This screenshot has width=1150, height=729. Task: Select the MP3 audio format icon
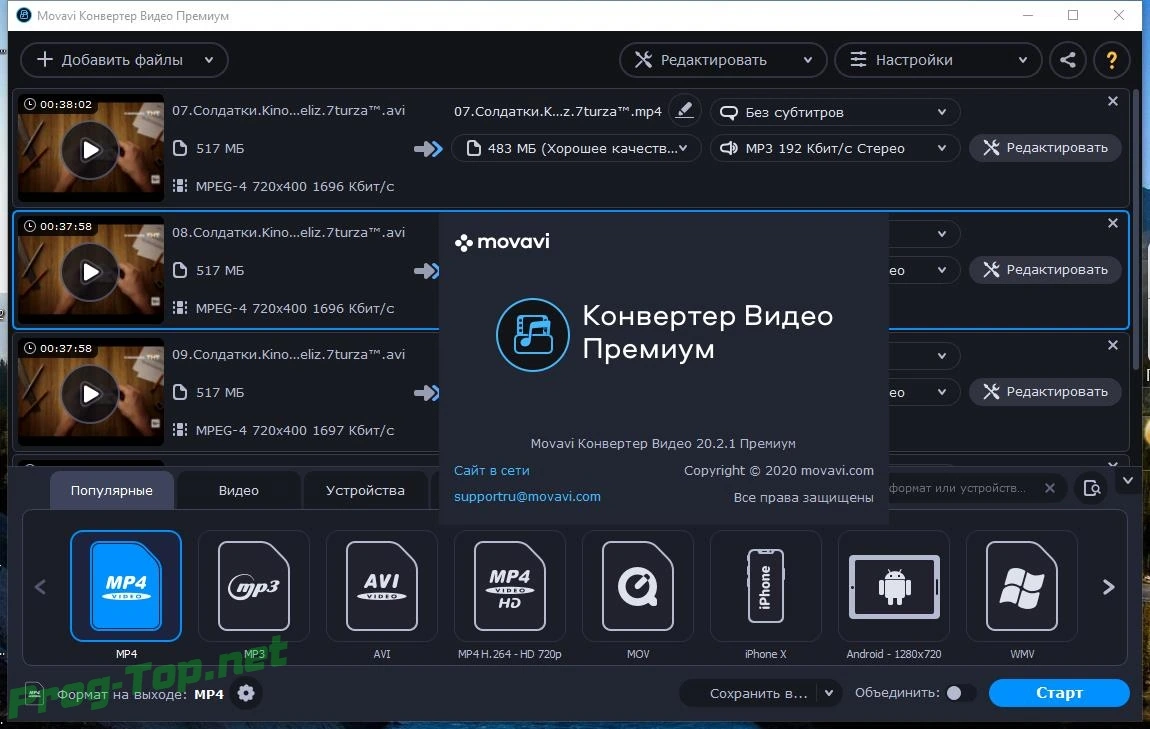click(x=254, y=586)
